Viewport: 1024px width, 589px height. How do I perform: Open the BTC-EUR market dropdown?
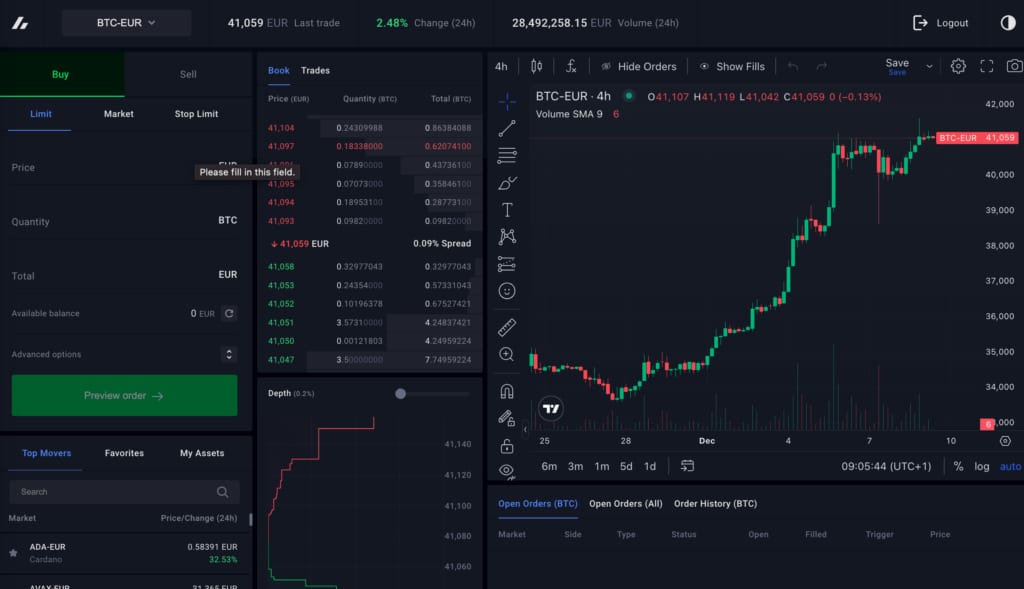point(126,23)
